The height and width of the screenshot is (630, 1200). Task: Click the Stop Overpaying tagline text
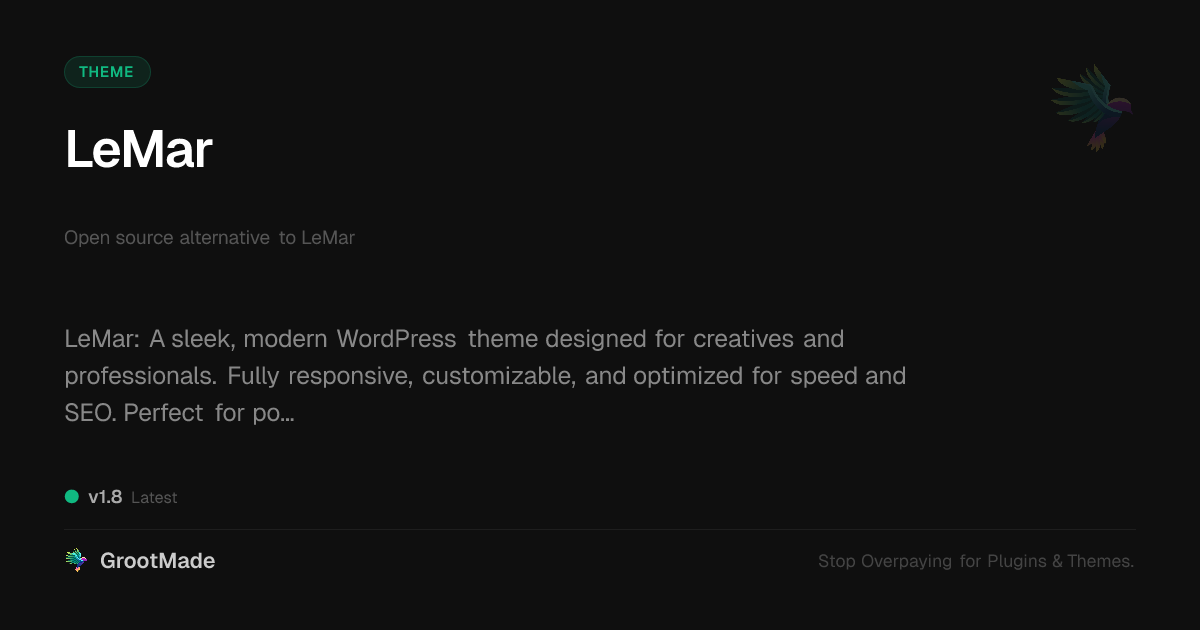pos(976,561)
